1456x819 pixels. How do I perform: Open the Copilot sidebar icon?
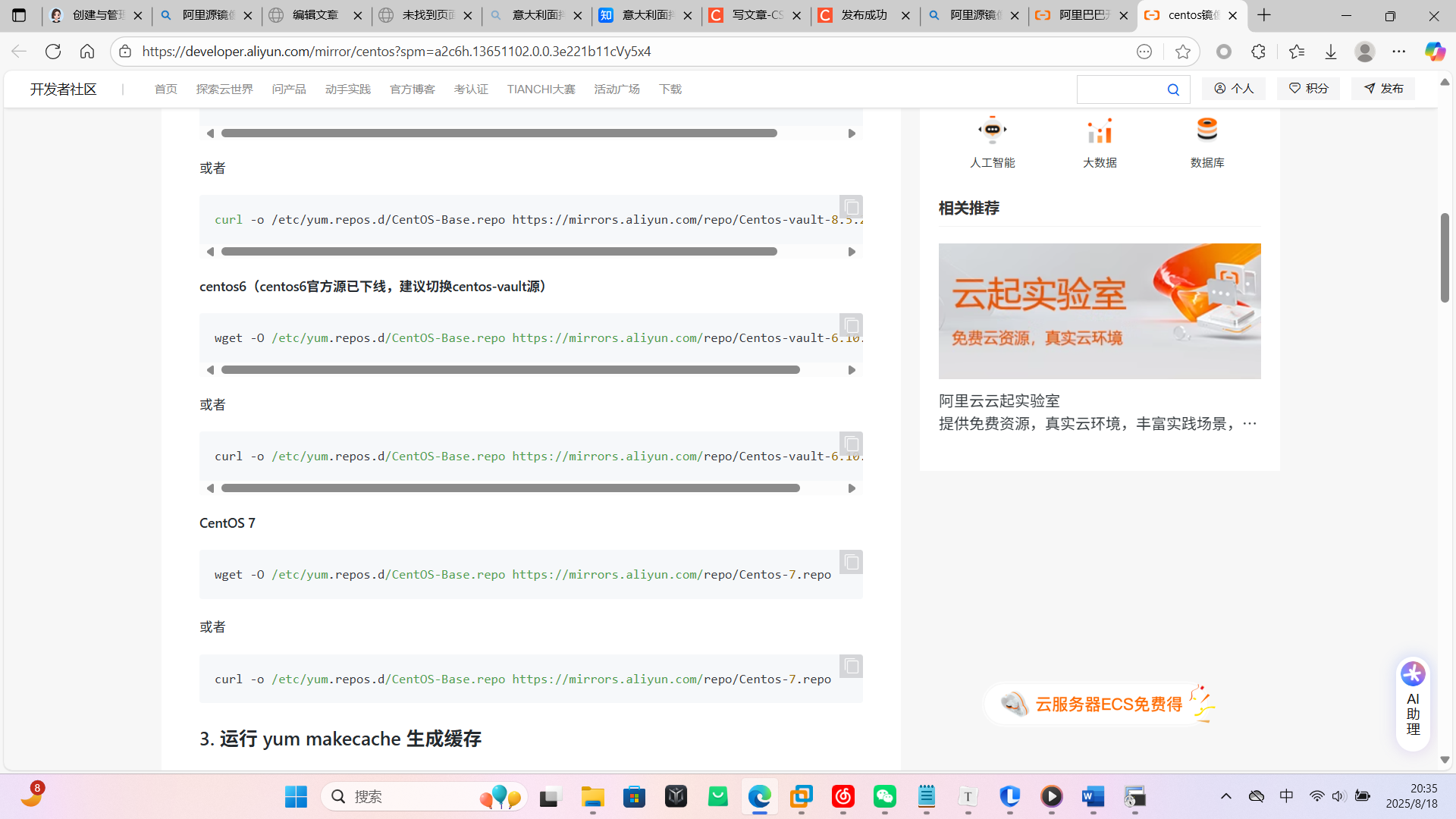(x=1435, y=52)
